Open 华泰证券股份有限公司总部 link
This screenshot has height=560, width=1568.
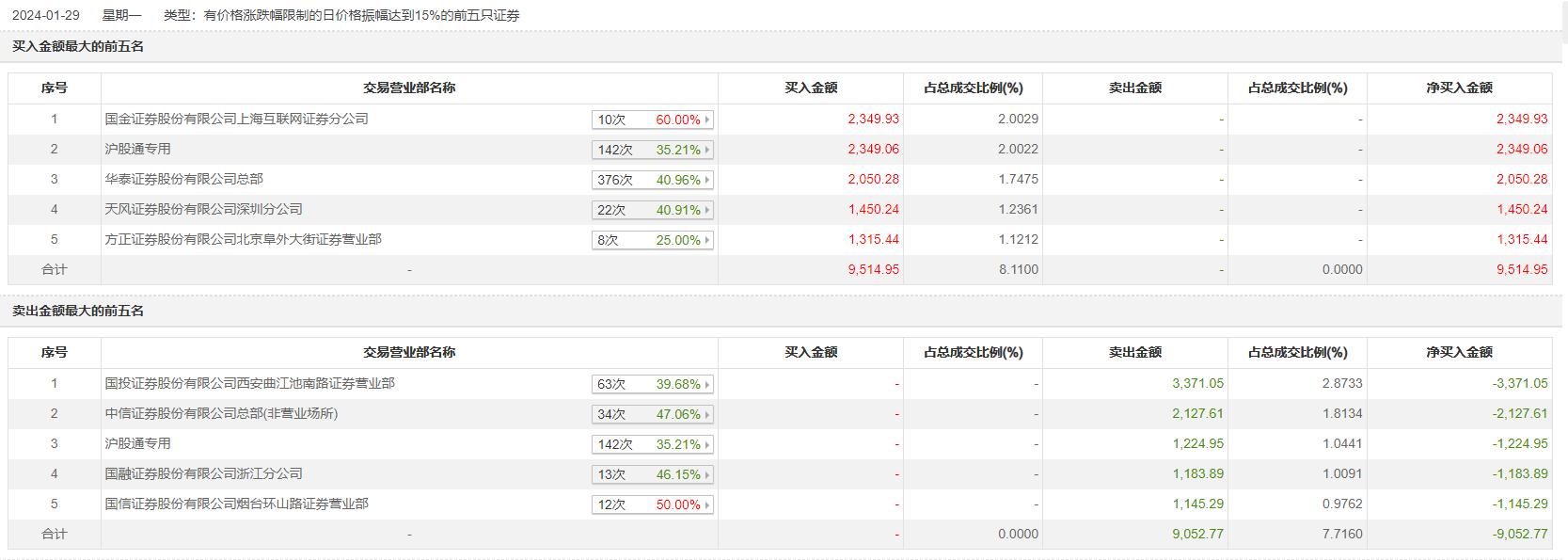coord(183,180)
